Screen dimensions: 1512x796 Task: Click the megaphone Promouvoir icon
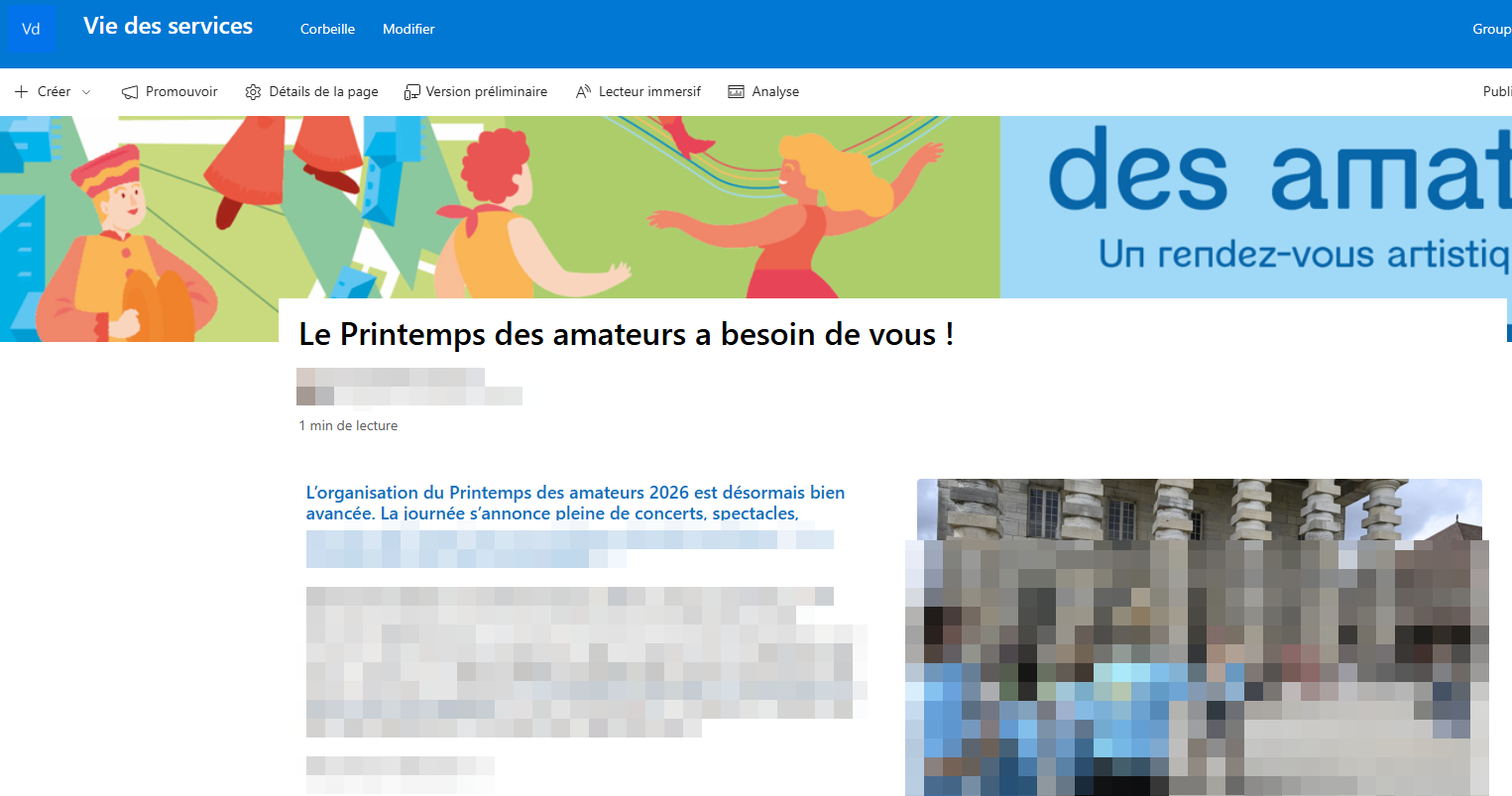point(130,92)
